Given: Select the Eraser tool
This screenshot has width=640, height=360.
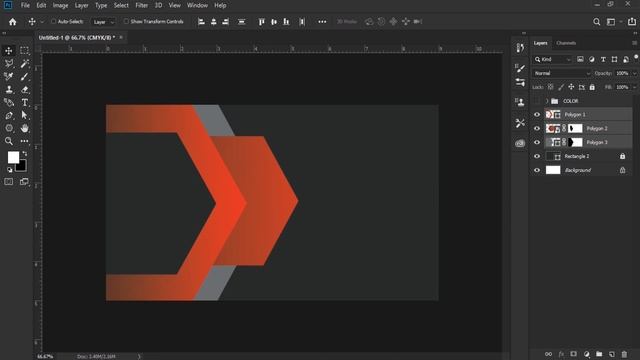Looking at the screenshot, I should [x=24, y=89].
